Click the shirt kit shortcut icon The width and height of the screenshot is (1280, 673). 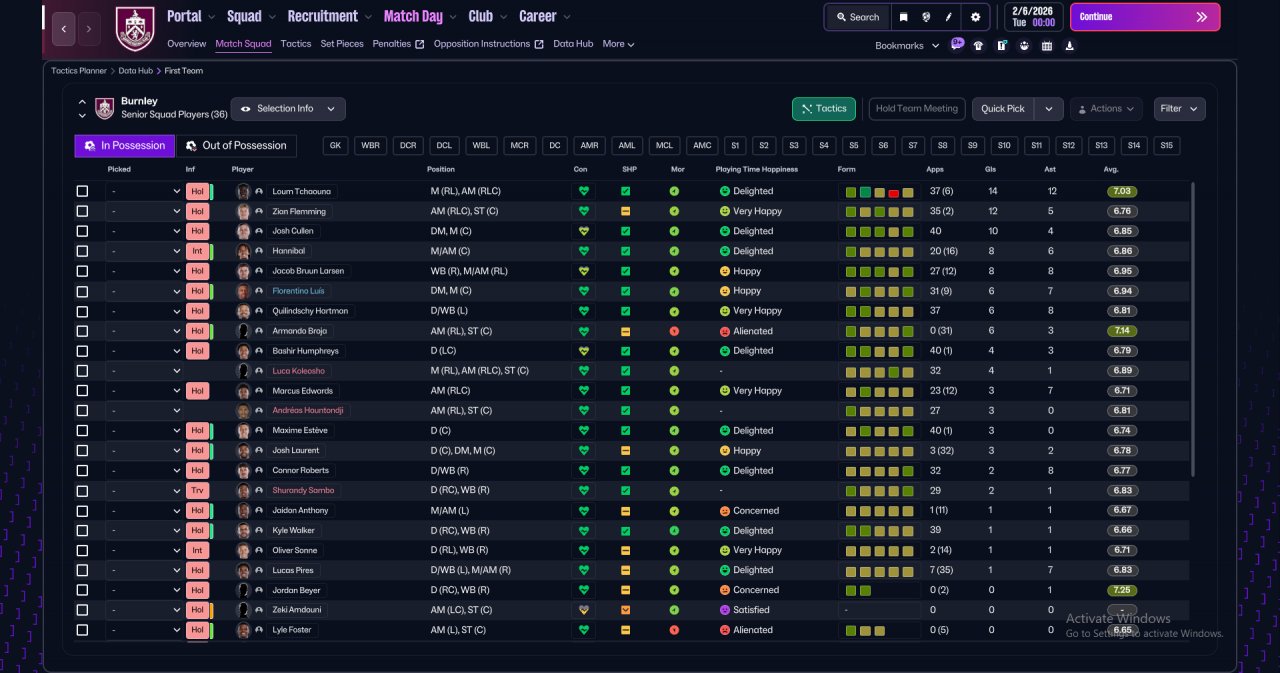(x=978, y=45)
